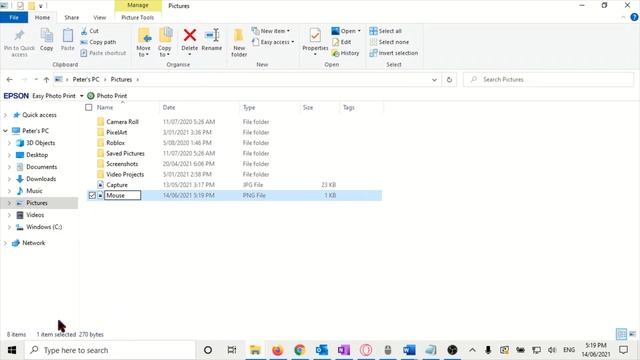This screenshot has width=640, height=360.
Task: Click Select all in ribbon
Action: 385,31
